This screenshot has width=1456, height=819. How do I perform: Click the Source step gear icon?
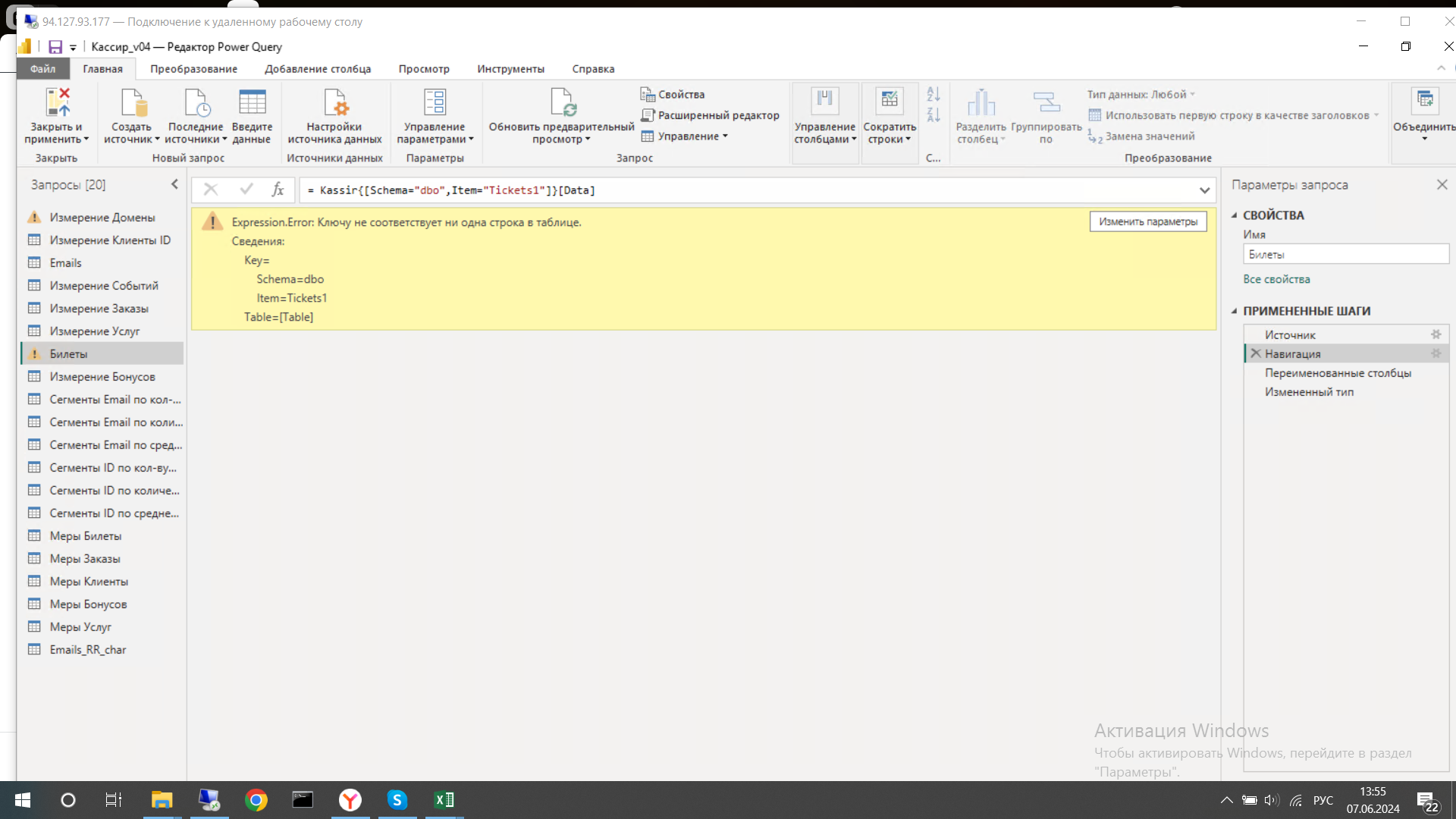click(x=1436, y=334)
